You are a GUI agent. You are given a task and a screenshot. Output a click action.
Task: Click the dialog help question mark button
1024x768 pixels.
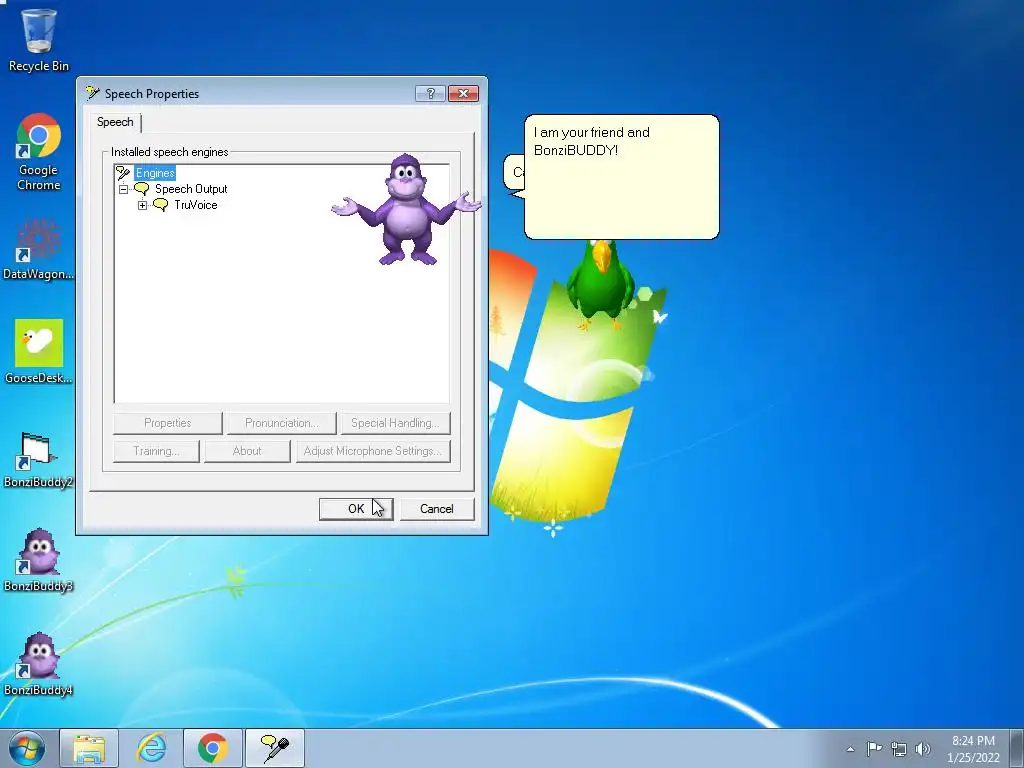tap(430, 93)
